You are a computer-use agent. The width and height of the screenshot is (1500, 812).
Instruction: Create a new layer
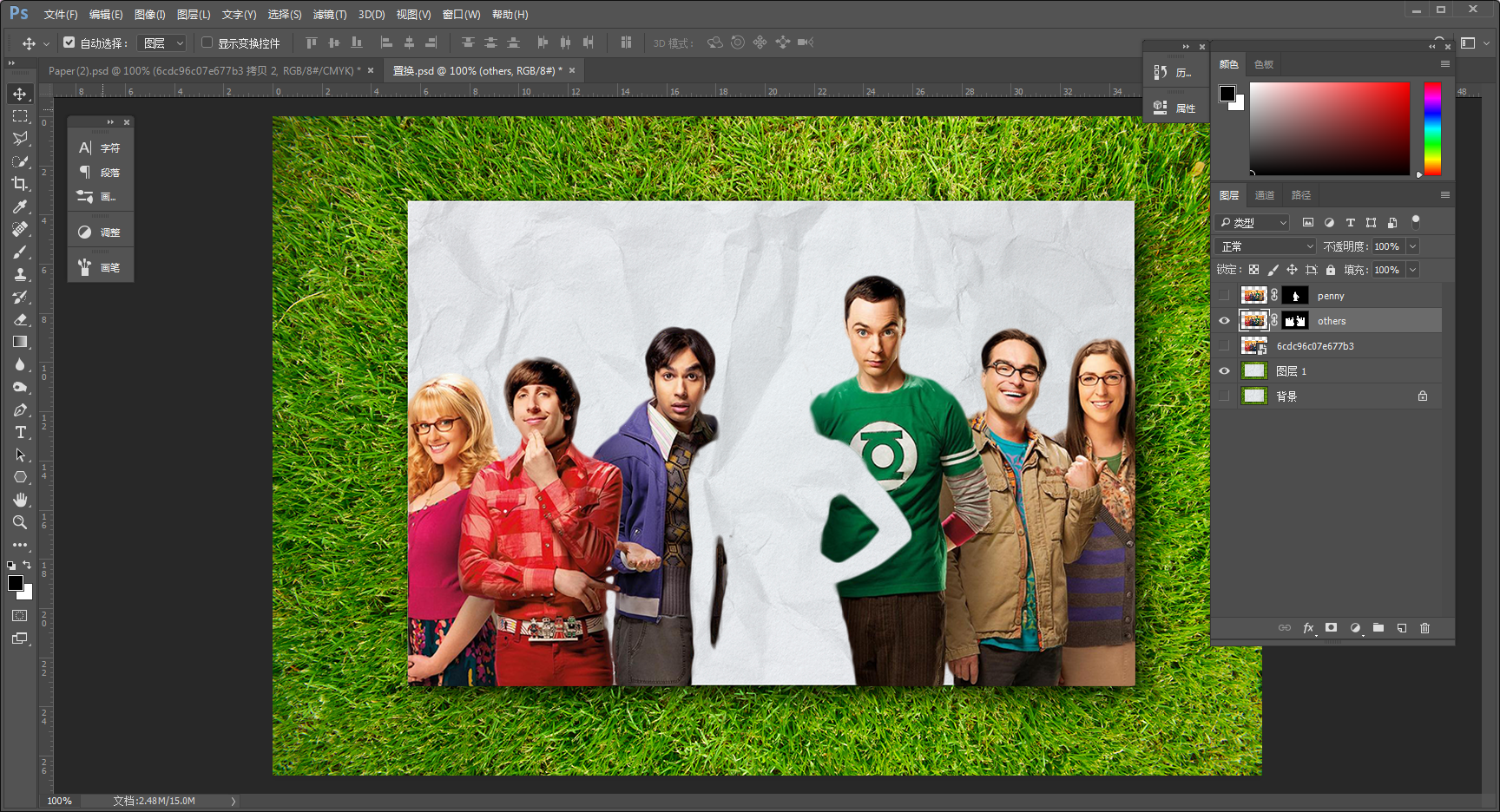(1401, 628)
